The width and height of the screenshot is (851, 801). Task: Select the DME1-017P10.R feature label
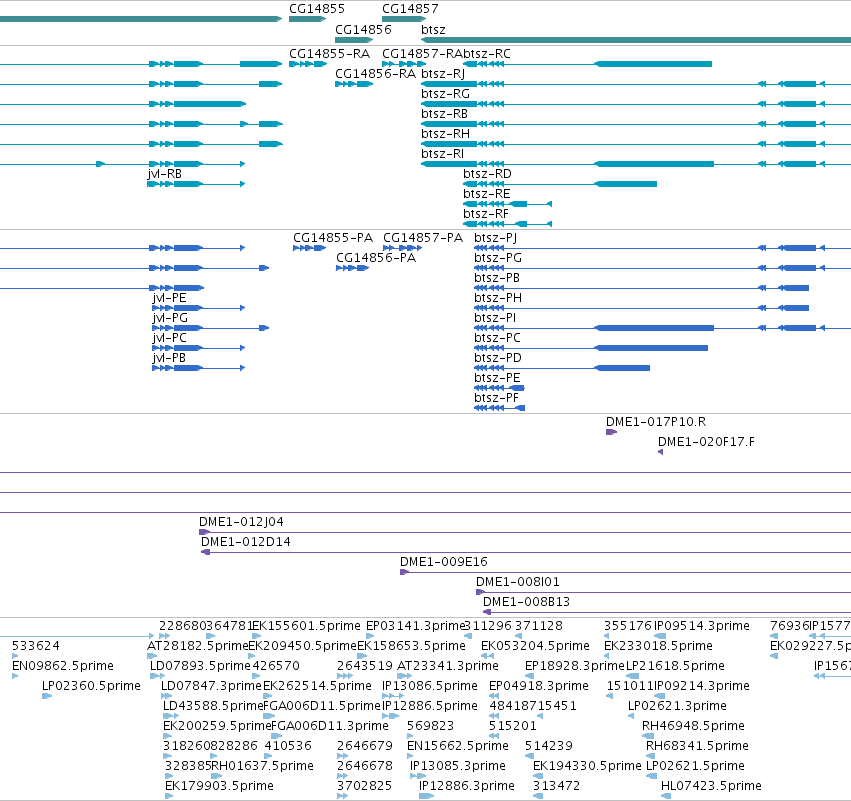tap(656, 422)
